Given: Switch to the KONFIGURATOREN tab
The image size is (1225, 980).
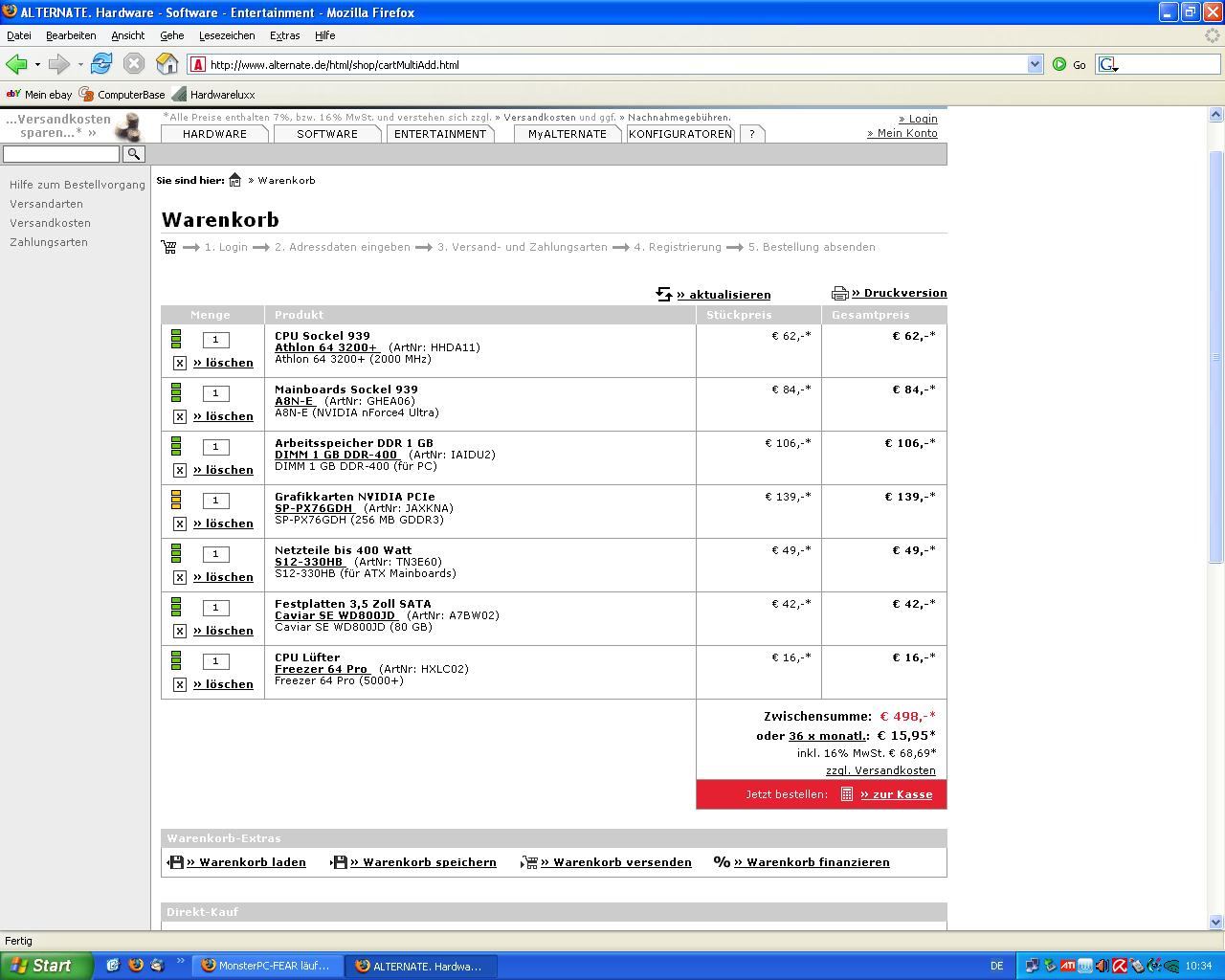Looking at the screenshot, I should pyautogui.click(x=680, y=134).
